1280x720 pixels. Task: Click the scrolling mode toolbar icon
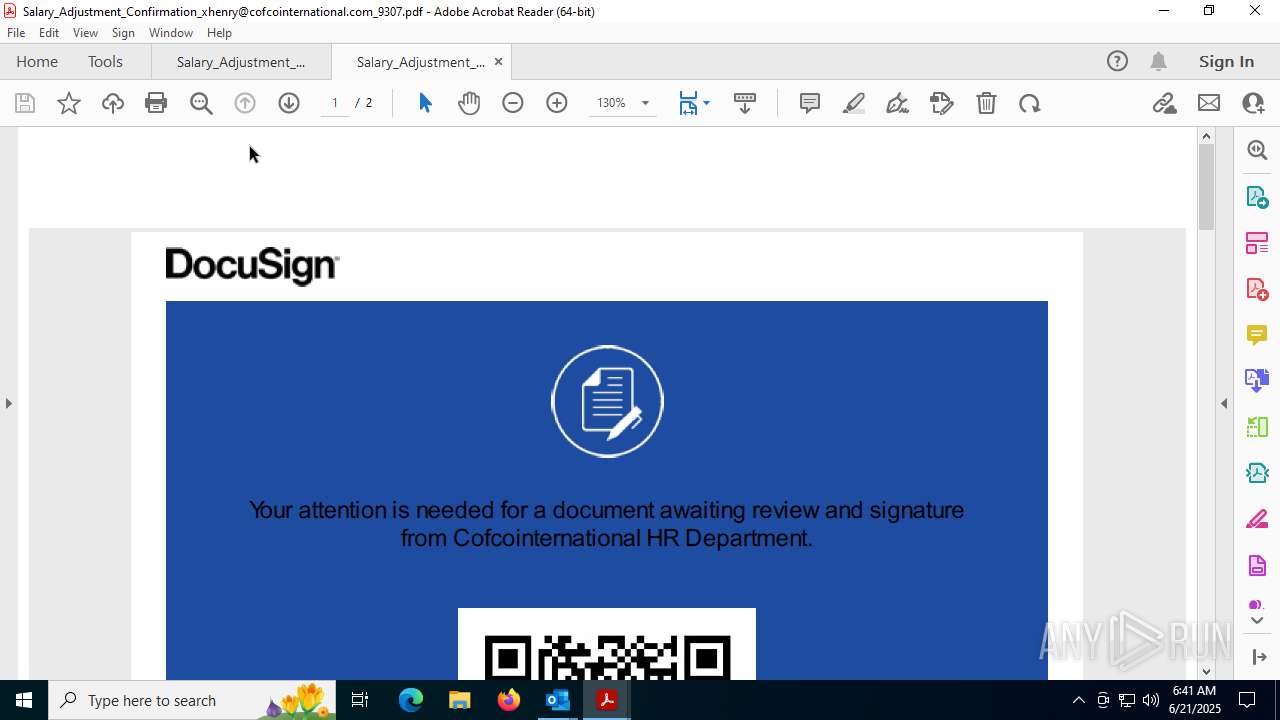point(745,103)
